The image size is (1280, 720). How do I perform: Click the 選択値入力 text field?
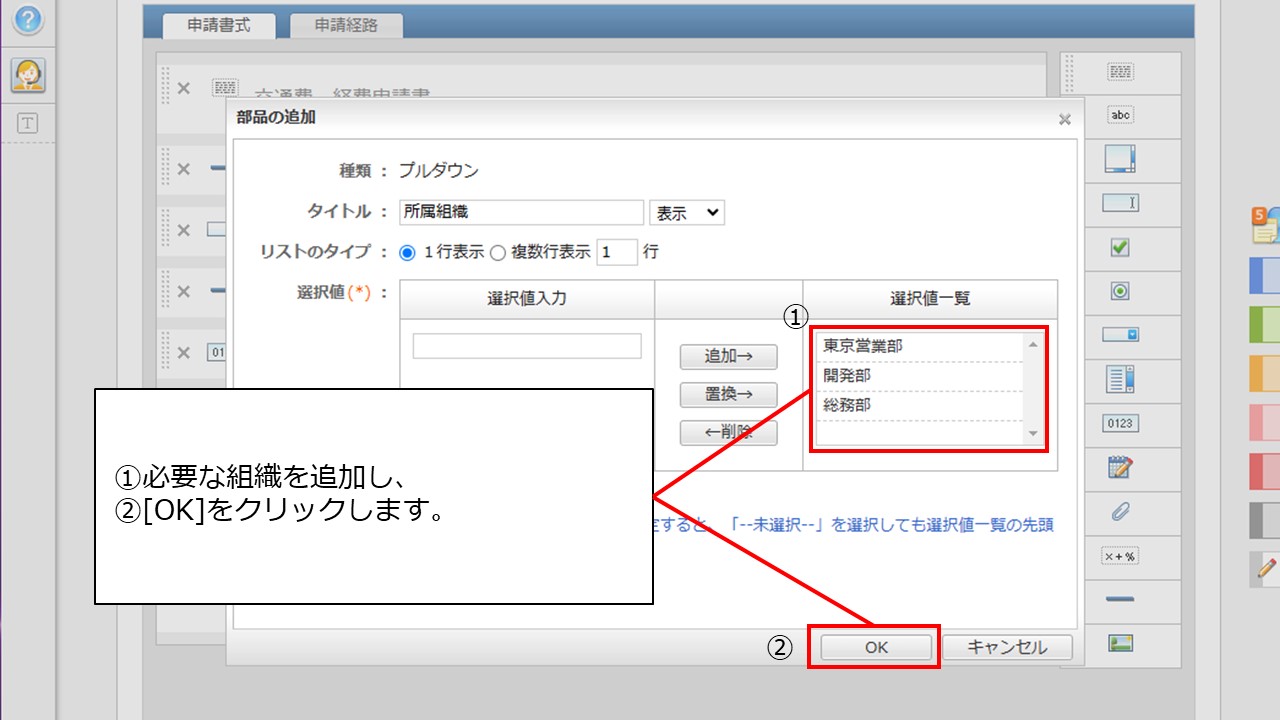tap(526, 346)
